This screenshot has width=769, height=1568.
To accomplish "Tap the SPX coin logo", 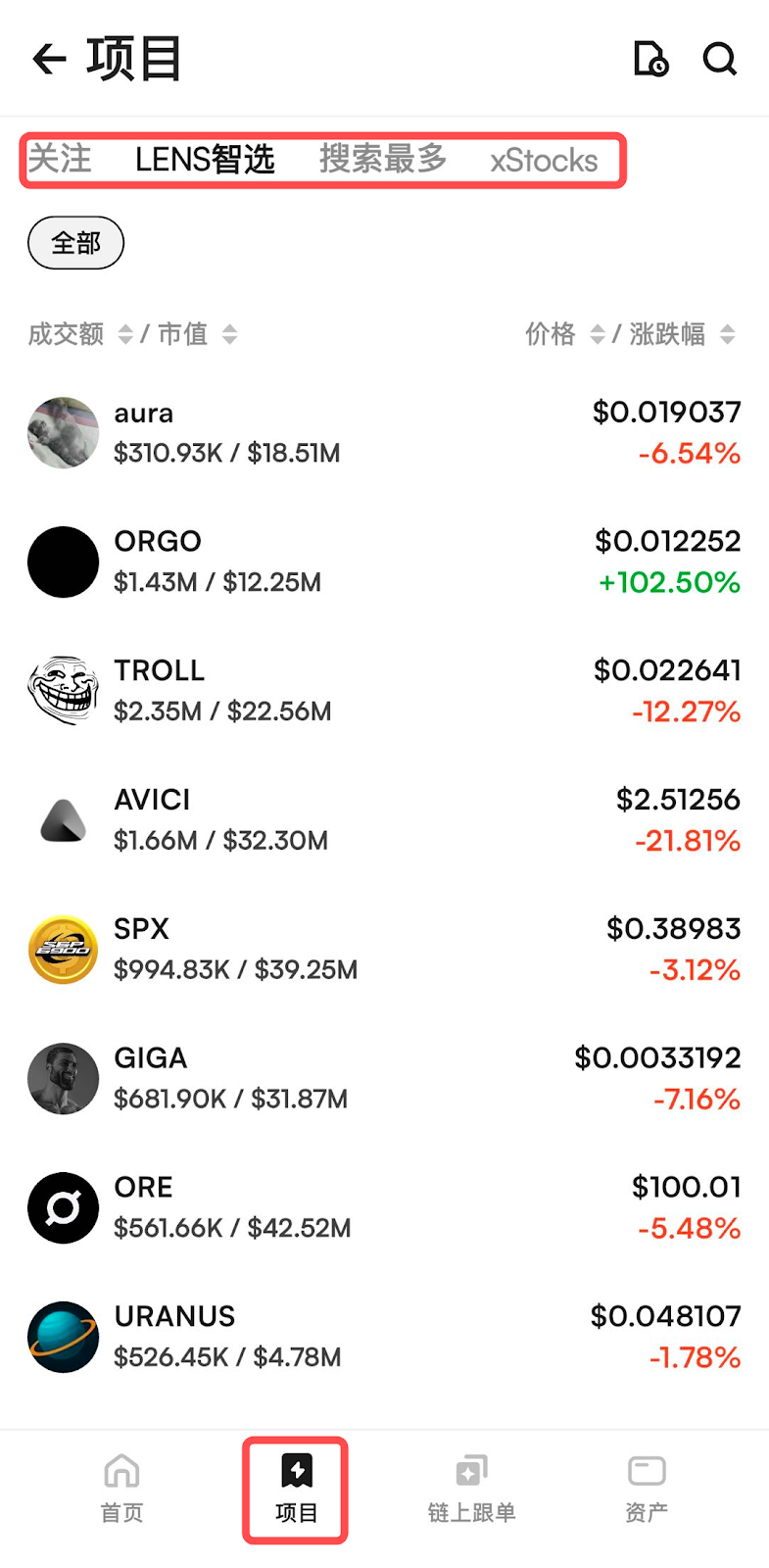I will pos(64,950).
